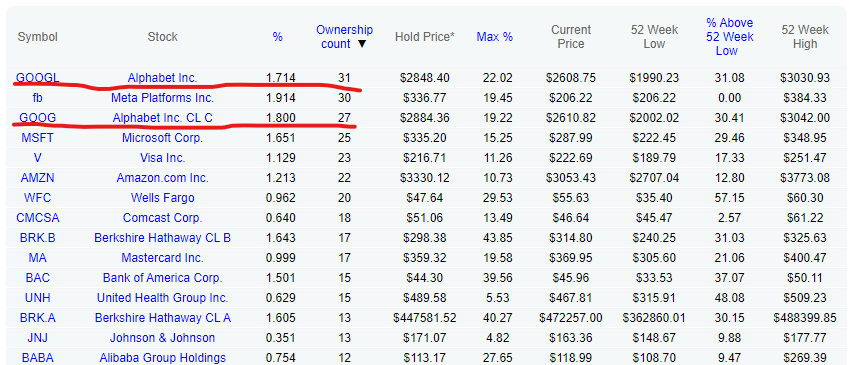Image resolution: width=853 pixels, height=365 pixels.
Task: Select Meta current price $206.22 in Current Price column
Action: point(571,98)
